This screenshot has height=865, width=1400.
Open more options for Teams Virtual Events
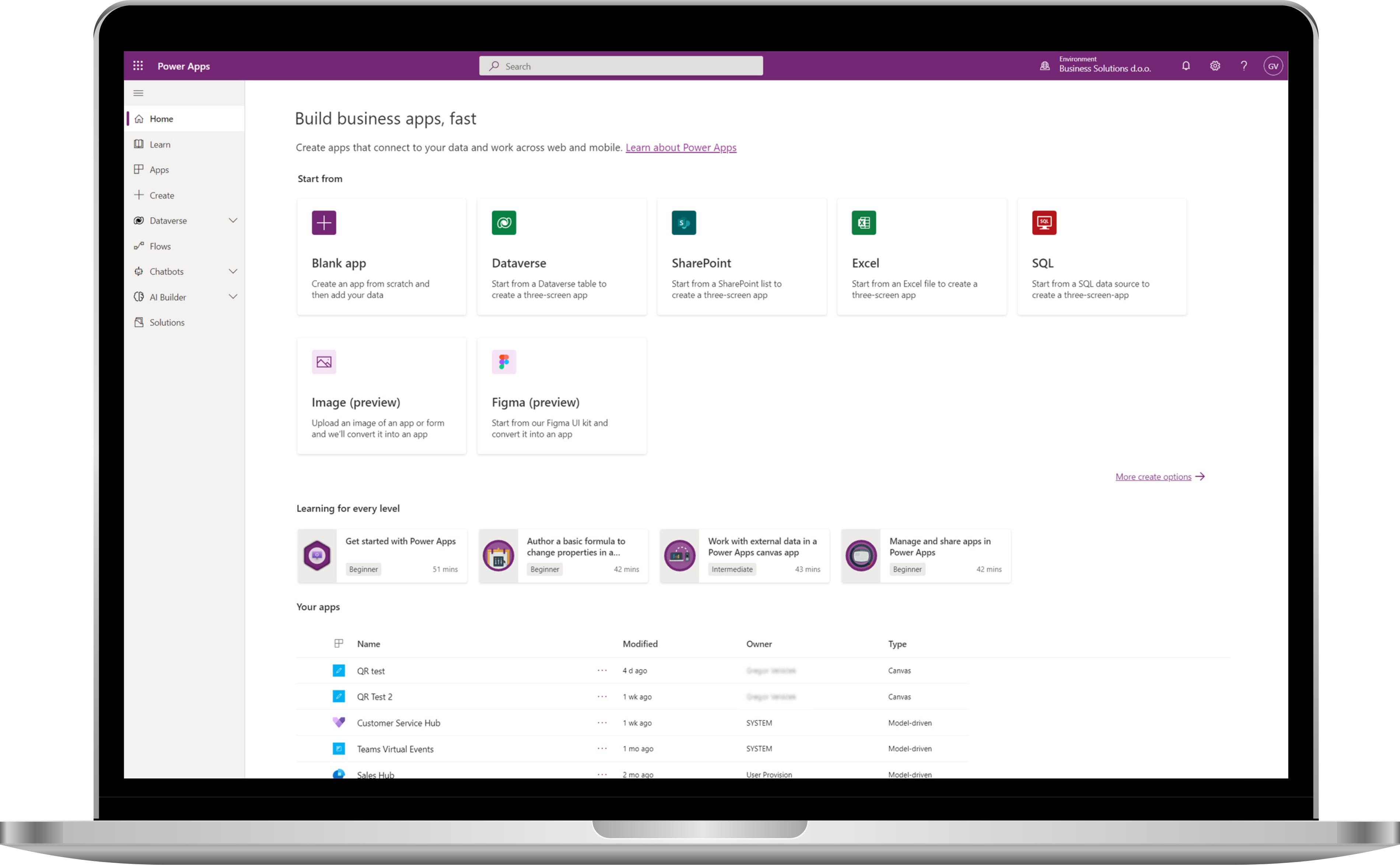coord(602,748)
